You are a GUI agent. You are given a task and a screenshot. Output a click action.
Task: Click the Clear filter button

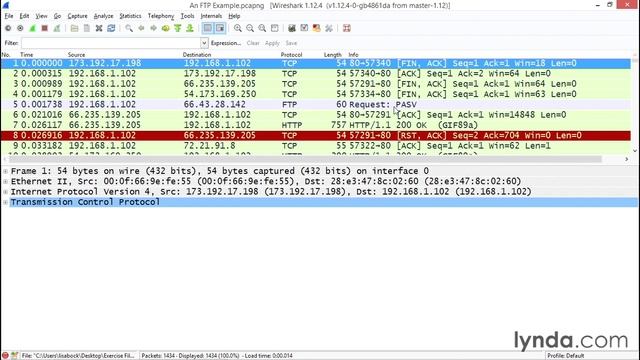[253, 43]
